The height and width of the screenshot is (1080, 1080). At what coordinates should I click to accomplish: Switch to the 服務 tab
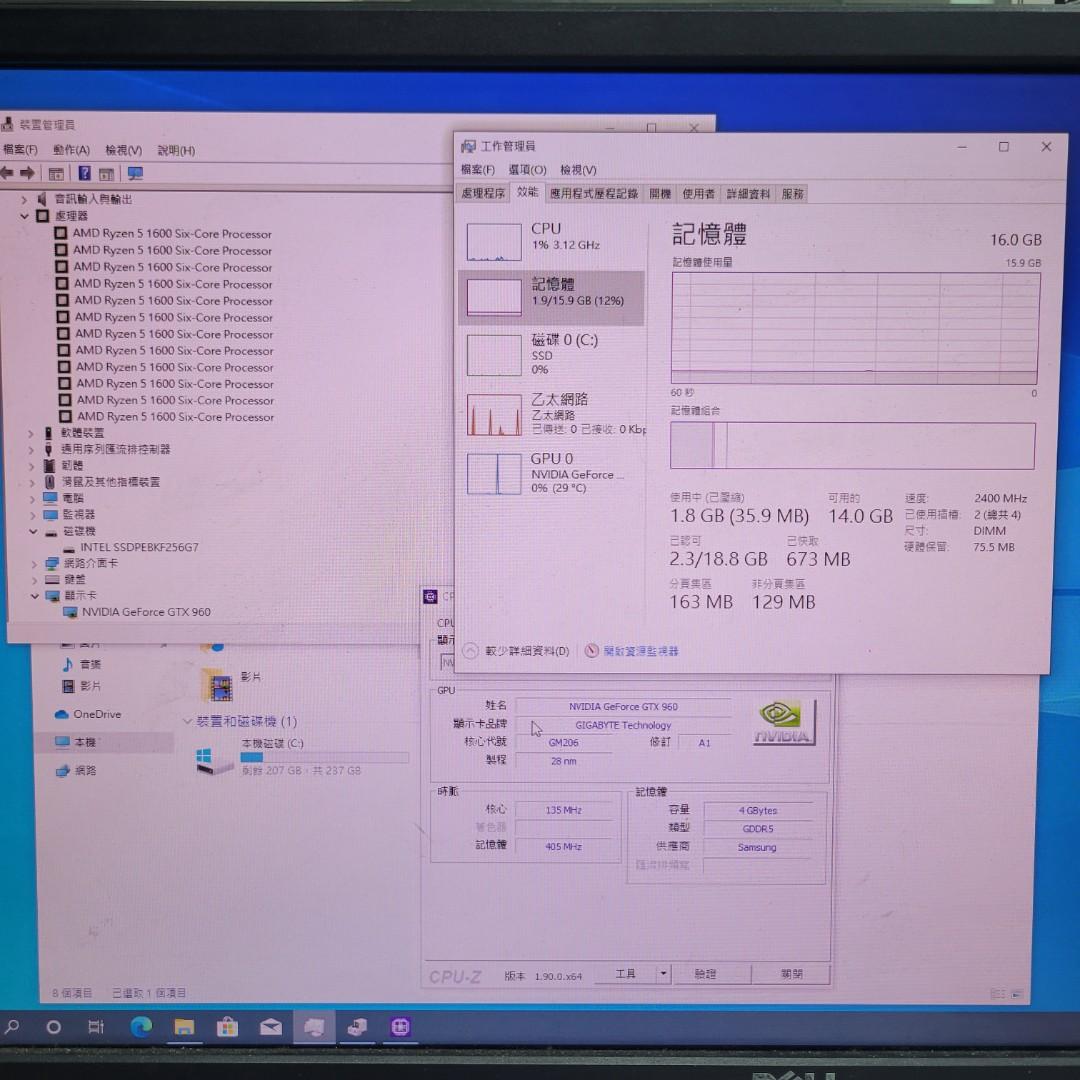click(792, 194)
